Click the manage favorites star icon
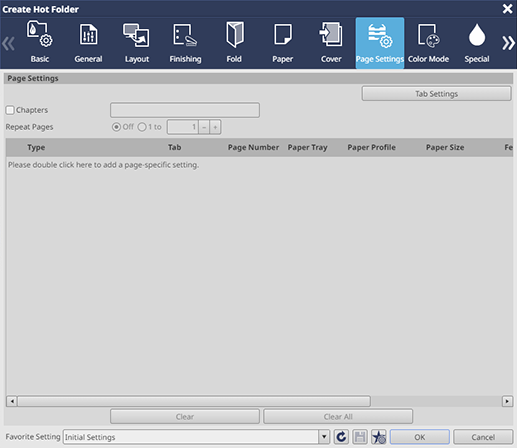This screenshot has width=517, height=448. (x=379, y=437)
